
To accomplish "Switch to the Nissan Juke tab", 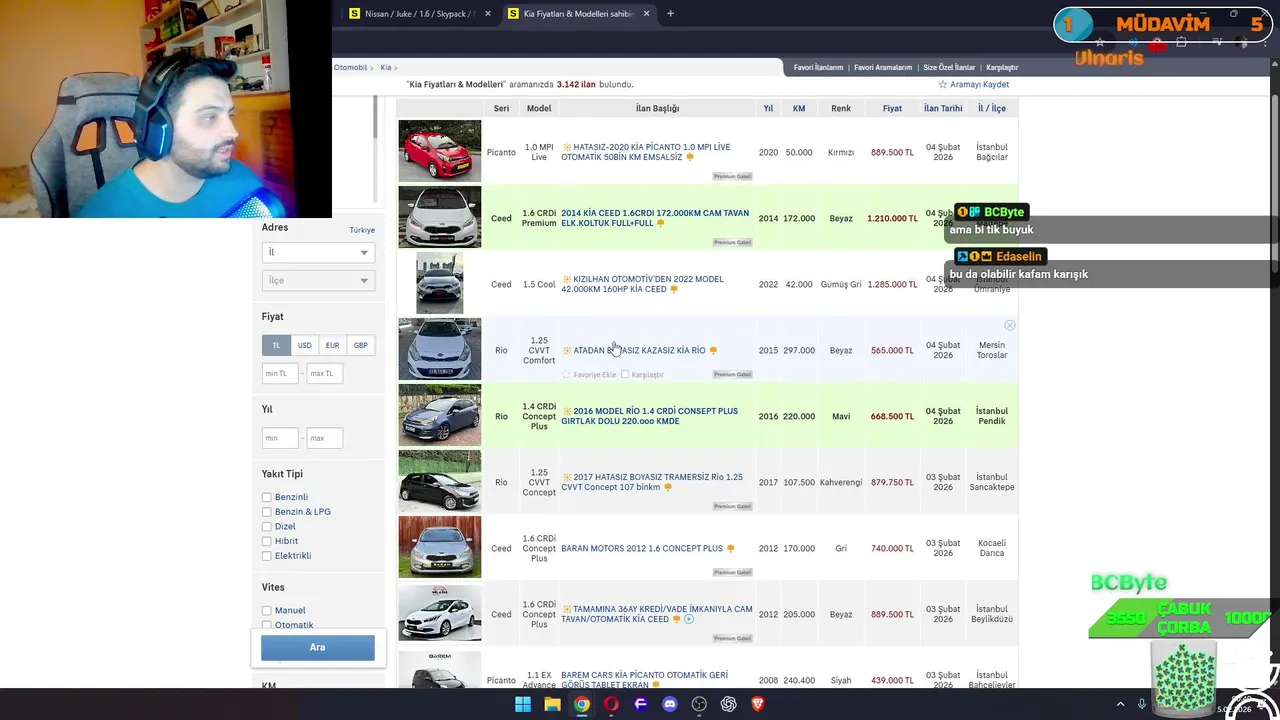I will click(x=420, y=14).
